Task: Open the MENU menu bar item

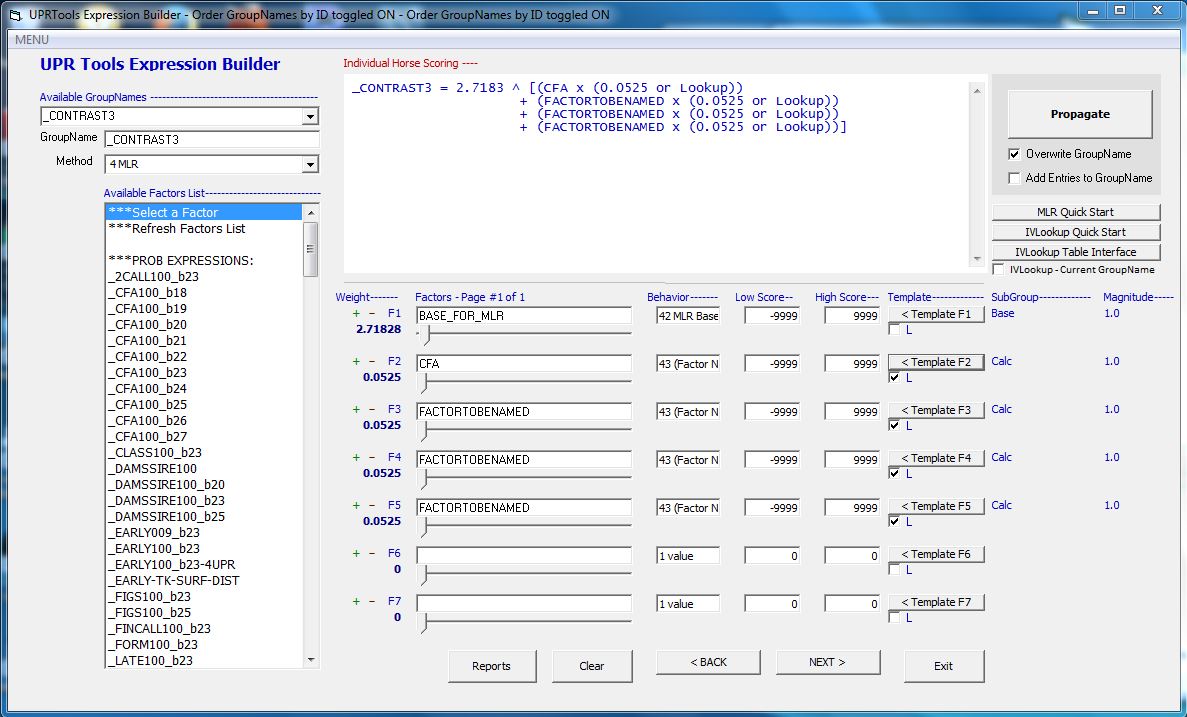Action: tap(32, 40)
